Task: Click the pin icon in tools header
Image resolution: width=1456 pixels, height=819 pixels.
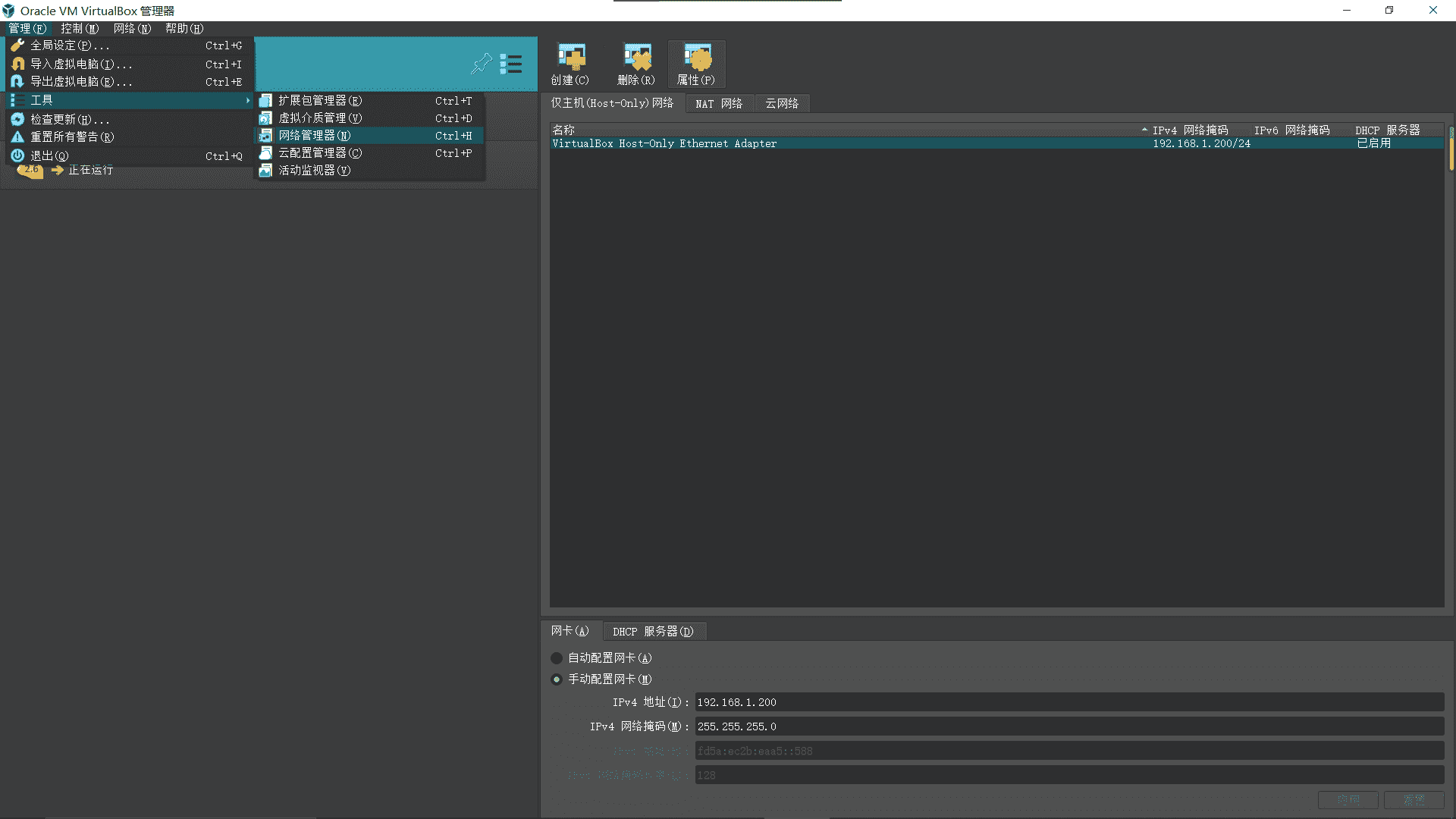Action: coord(481,64)
